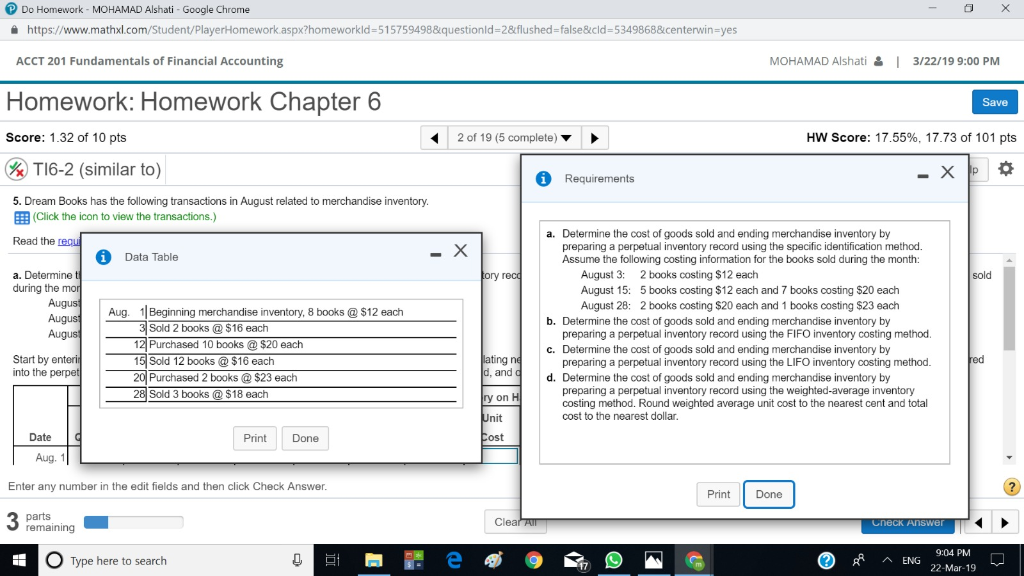Open WhatsApp from the taskbar
Image resolution: width=1024 pixels, height=576 pixels.
click(612, 560)
